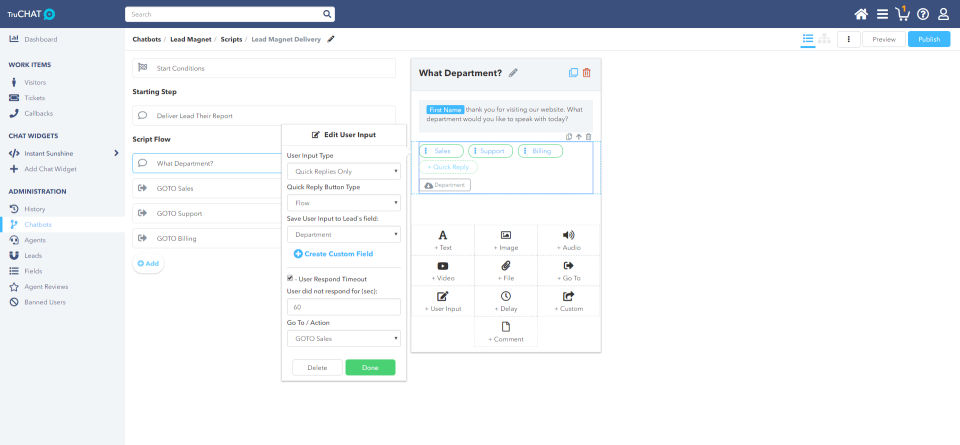This screenshot has width=960, height=445.
Task: Open Start Conditions row
Action: pos(264,68)
